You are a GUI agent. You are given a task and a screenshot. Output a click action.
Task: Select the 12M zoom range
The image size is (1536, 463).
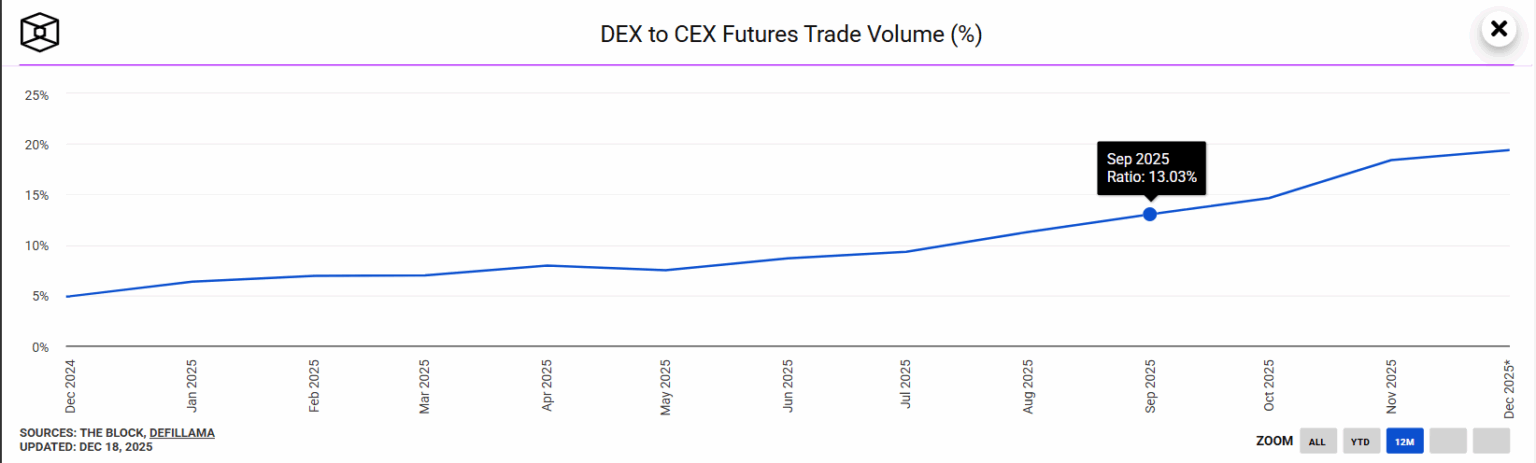pyautogui.click(x=1404, y=441)
